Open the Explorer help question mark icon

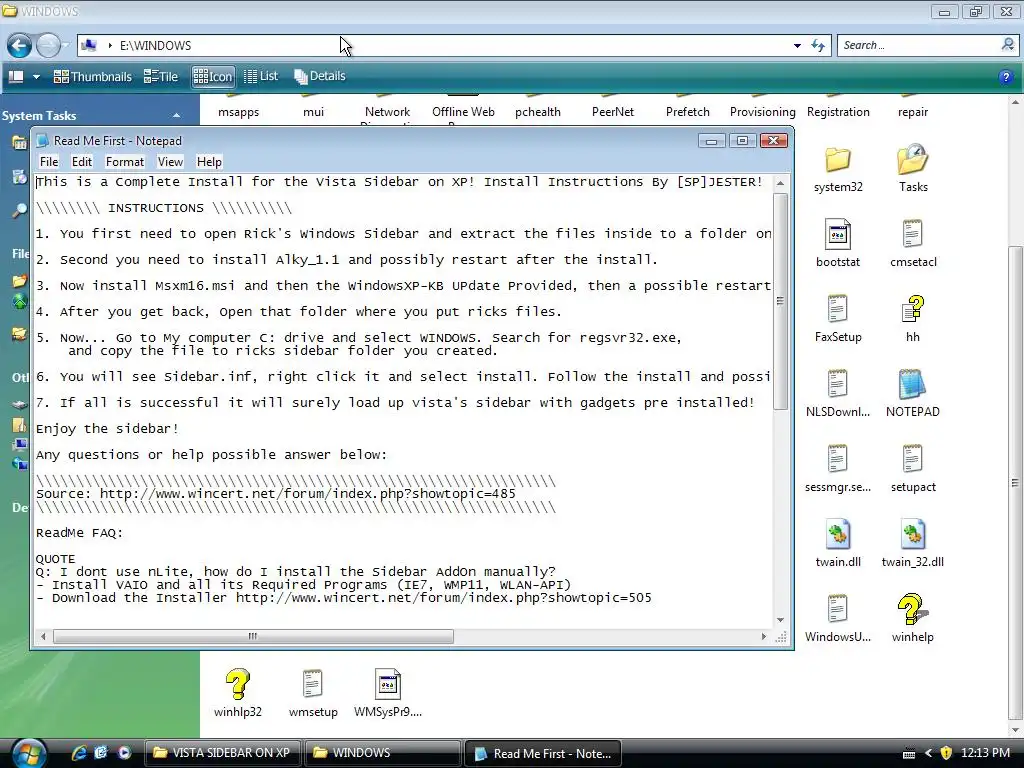1006,77
